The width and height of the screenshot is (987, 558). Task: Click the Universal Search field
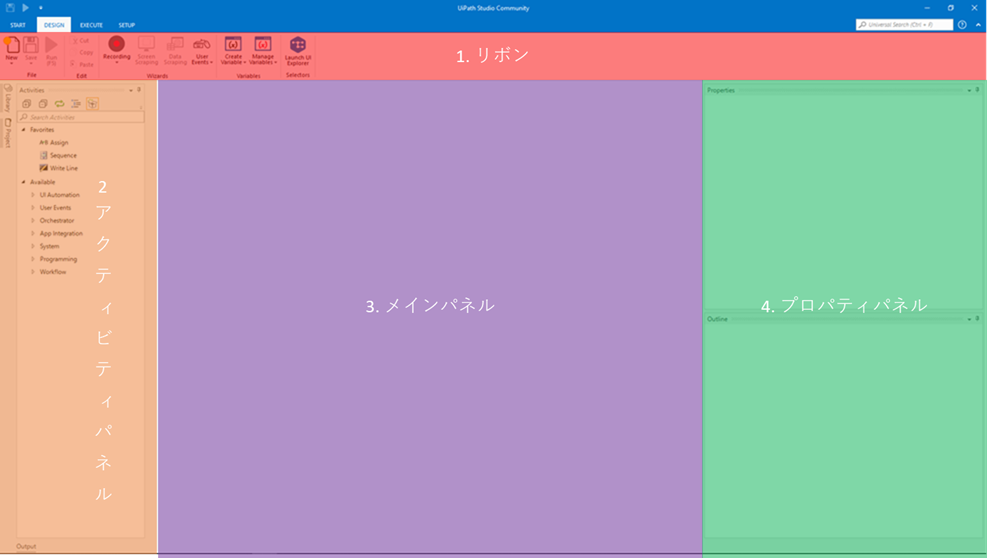tap(904, 25)
